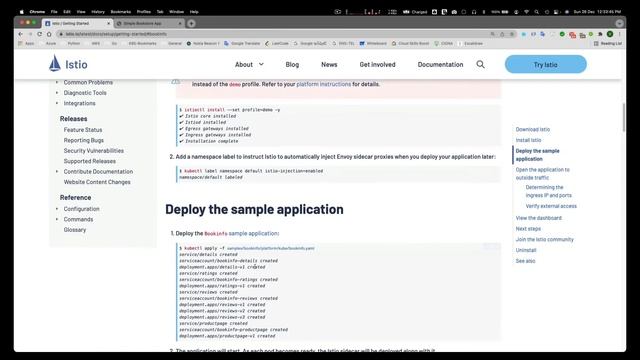Open Glossary sidebar link
This screenshot has height=360, width=640.
point(75,230)
